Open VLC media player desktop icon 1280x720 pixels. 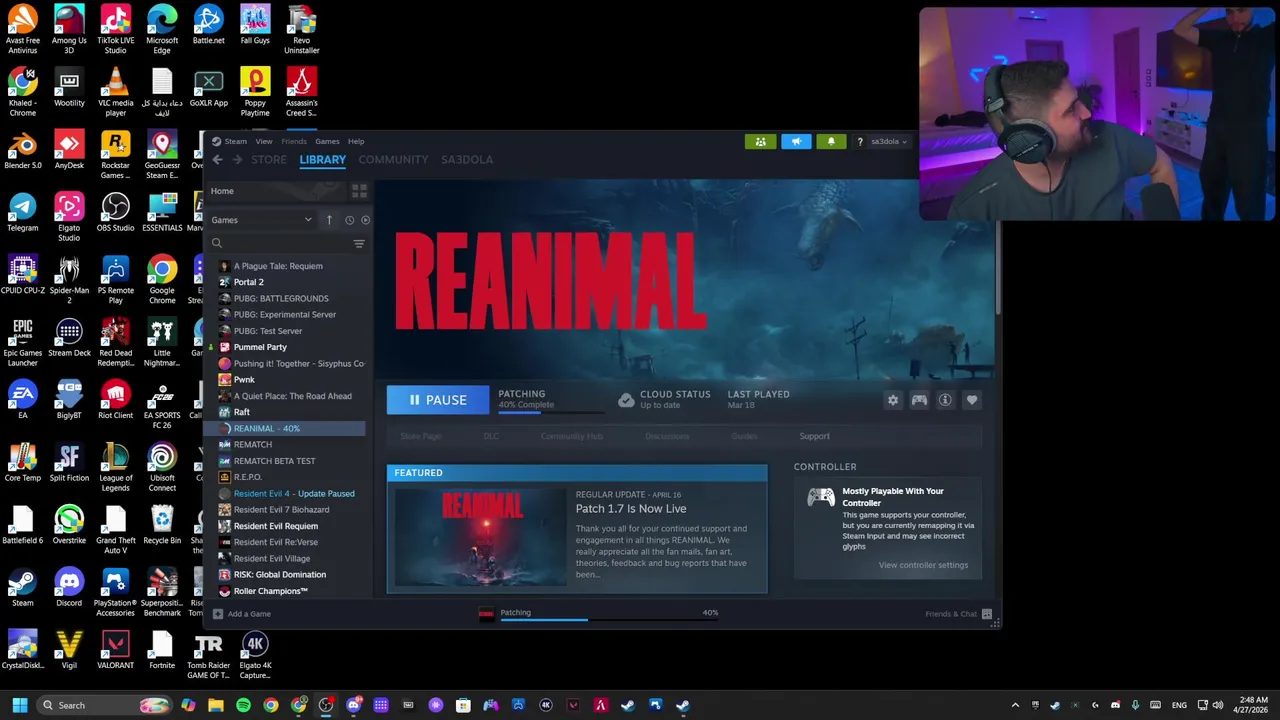[115, 92]
